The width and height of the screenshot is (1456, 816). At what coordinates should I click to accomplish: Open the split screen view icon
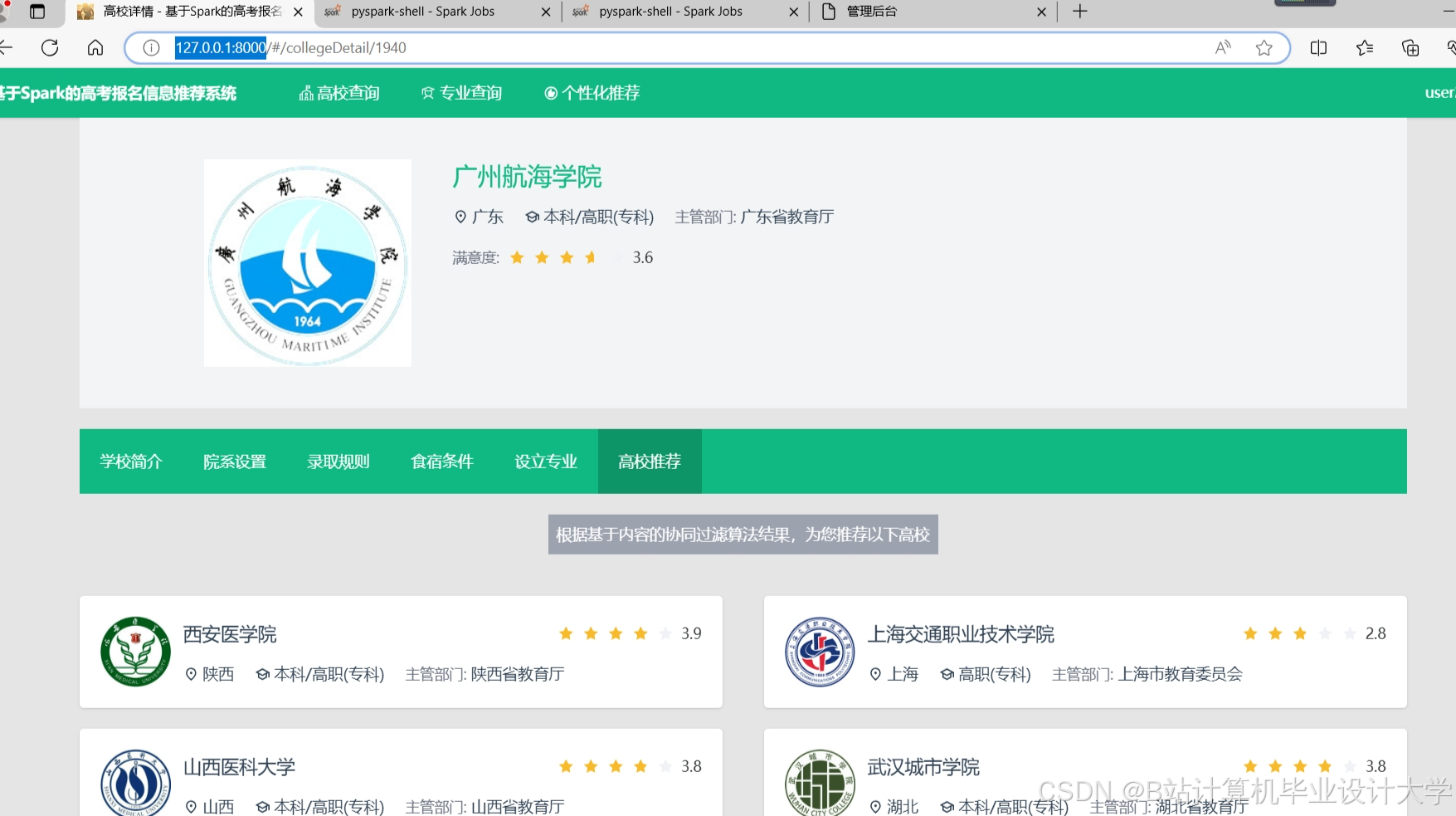1317,47
